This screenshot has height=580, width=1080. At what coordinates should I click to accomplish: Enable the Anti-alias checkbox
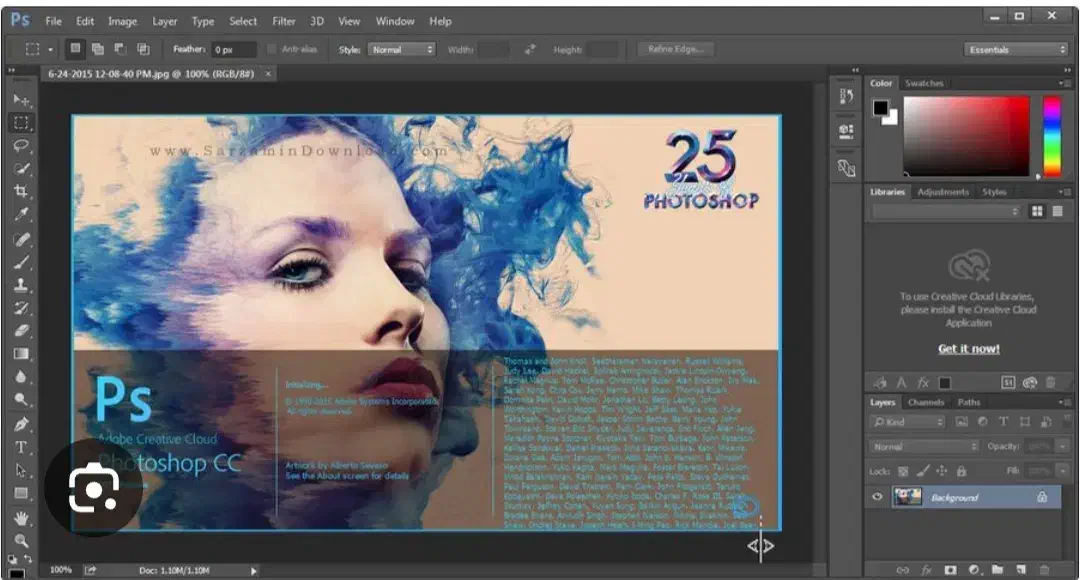pyautogui.click(x=273, y=49)
